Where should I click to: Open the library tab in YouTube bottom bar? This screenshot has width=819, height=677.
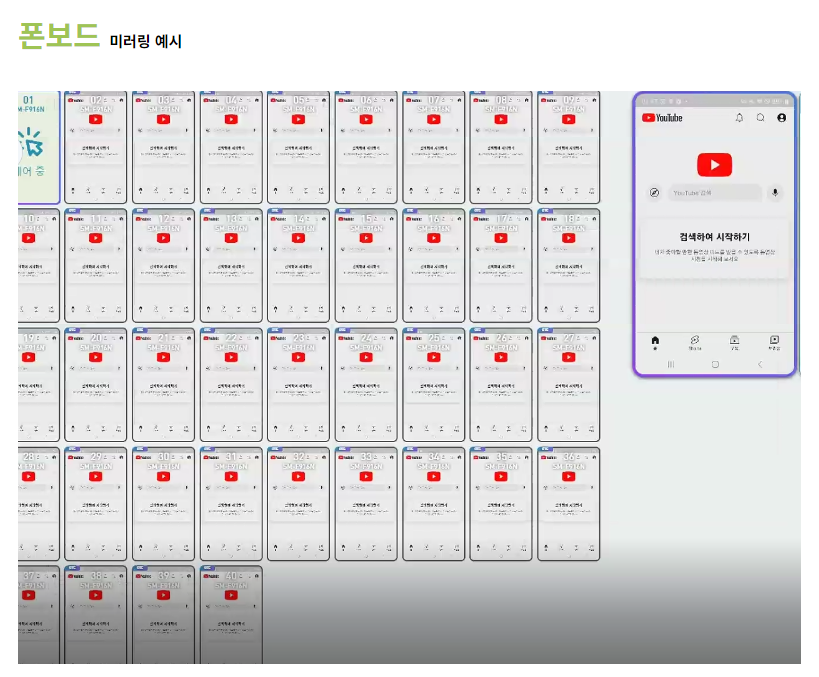tap(774, 342)
